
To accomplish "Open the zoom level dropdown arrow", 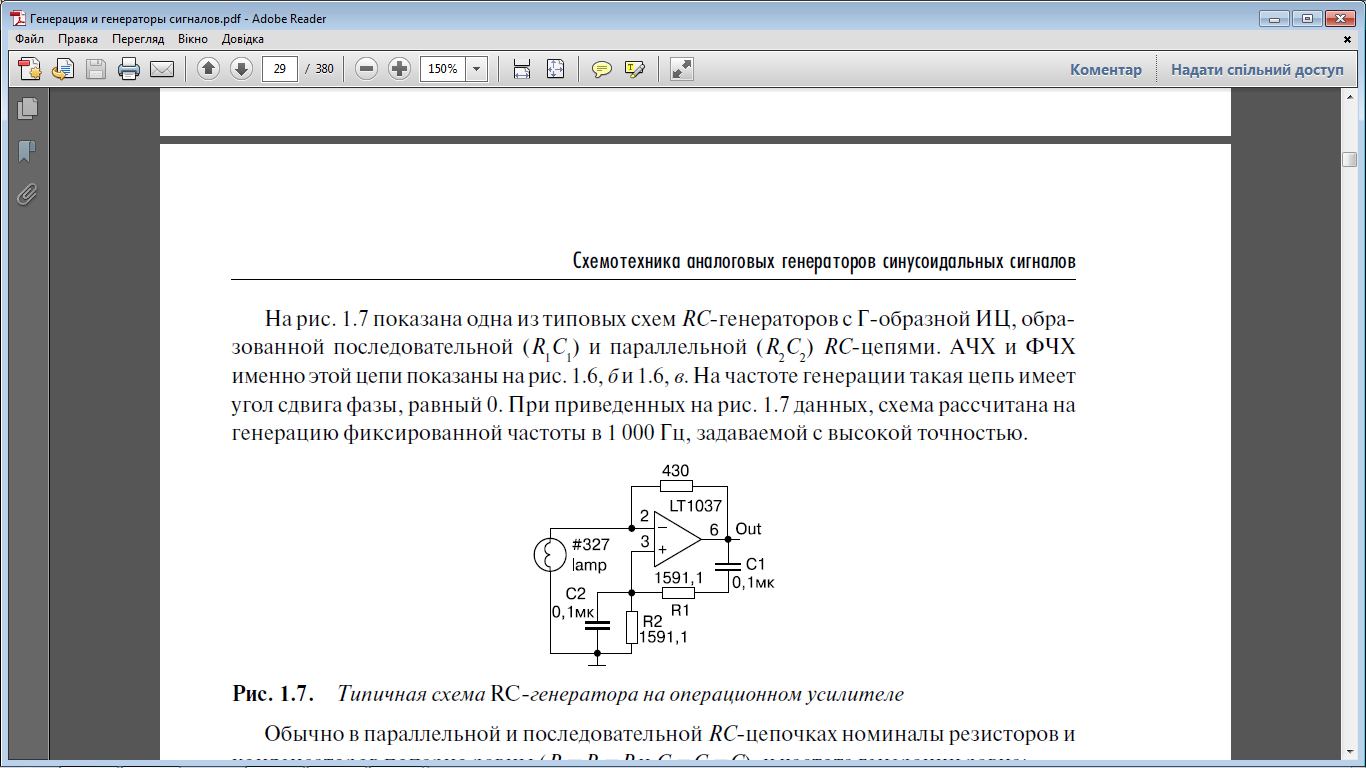I will 477,69.
